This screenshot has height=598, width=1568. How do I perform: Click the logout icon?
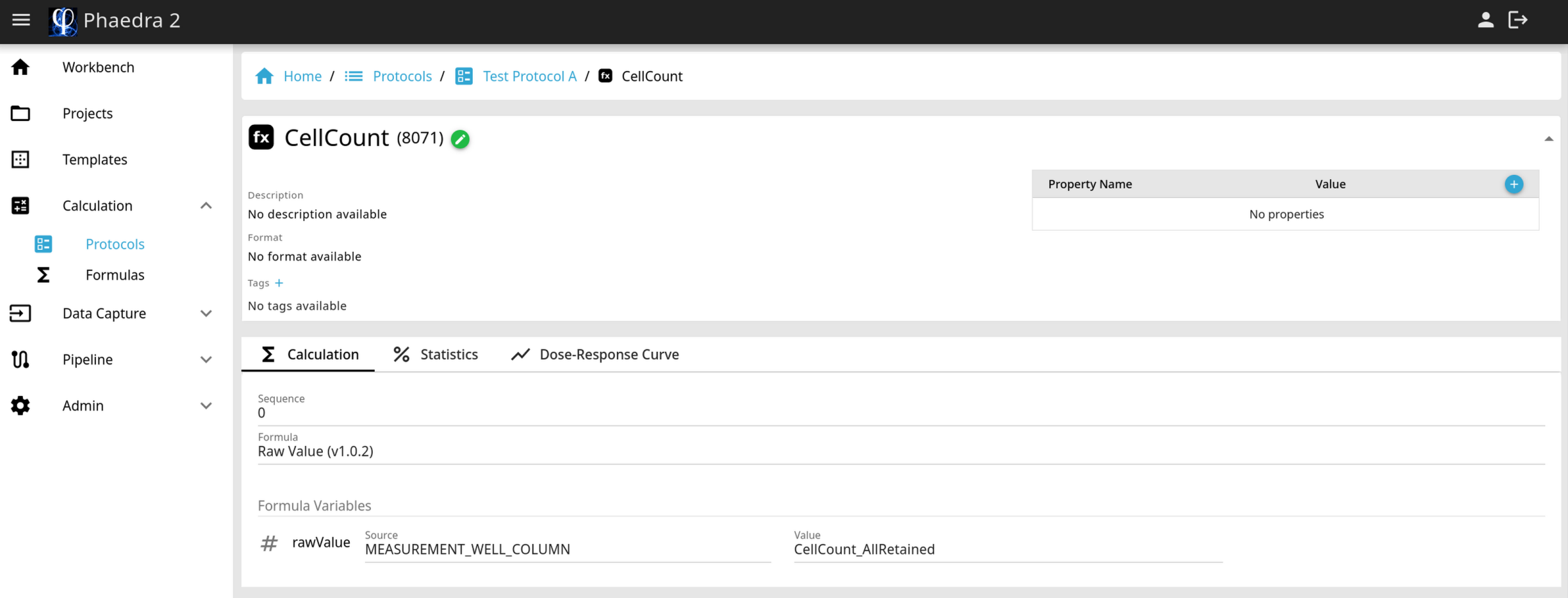coord(1518,20)
